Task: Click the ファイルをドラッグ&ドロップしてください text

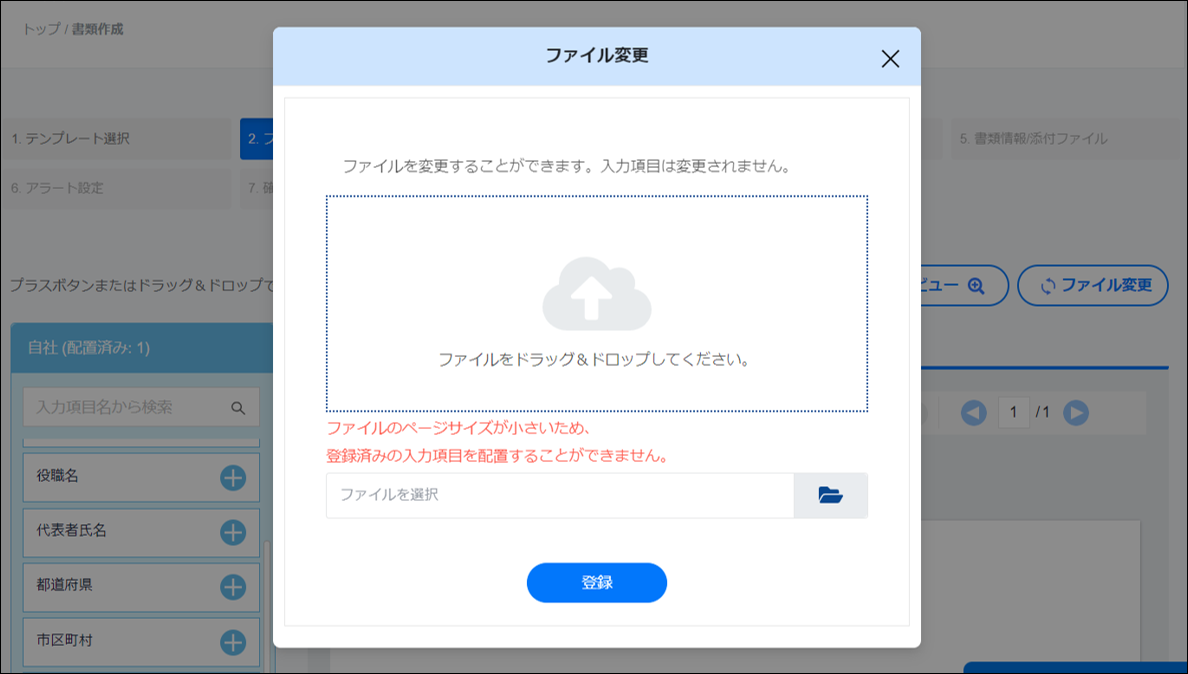Action: click(x=594, y=360)
